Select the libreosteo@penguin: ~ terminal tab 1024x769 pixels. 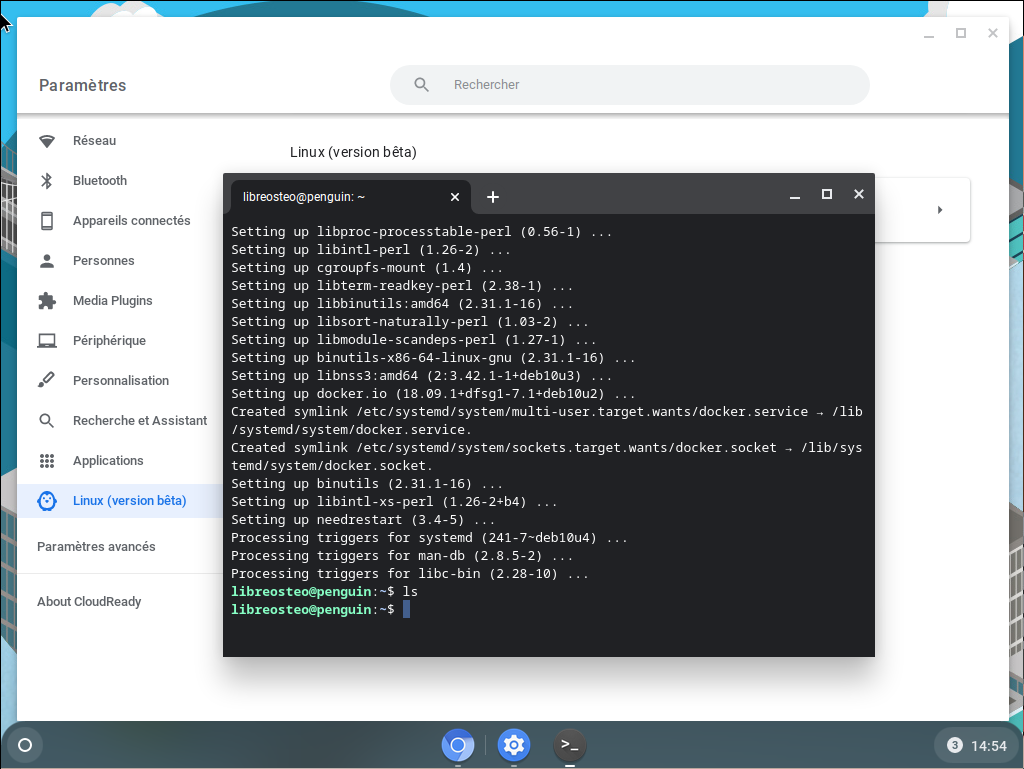click(351, 197)
